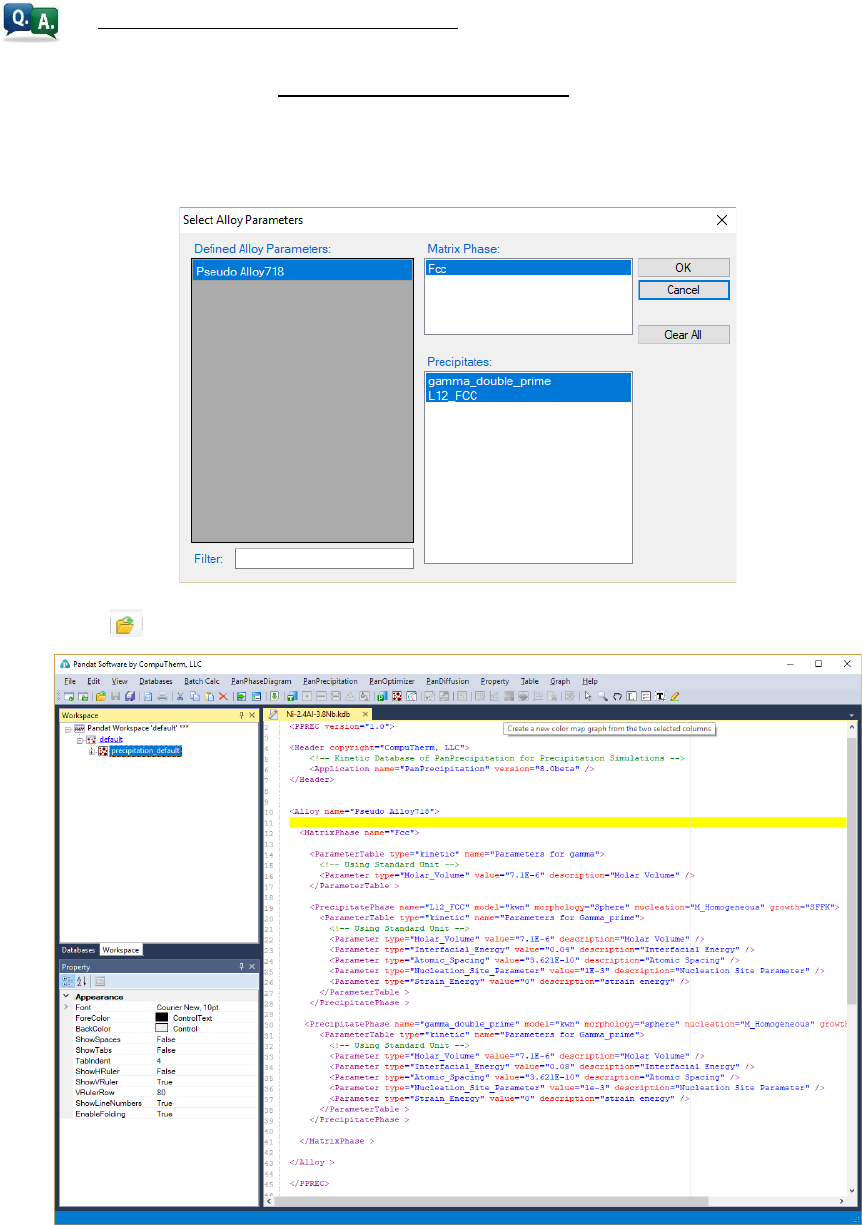The image size is (862, 1225).
Task: Open the Help menu
Action: point(590,681)
